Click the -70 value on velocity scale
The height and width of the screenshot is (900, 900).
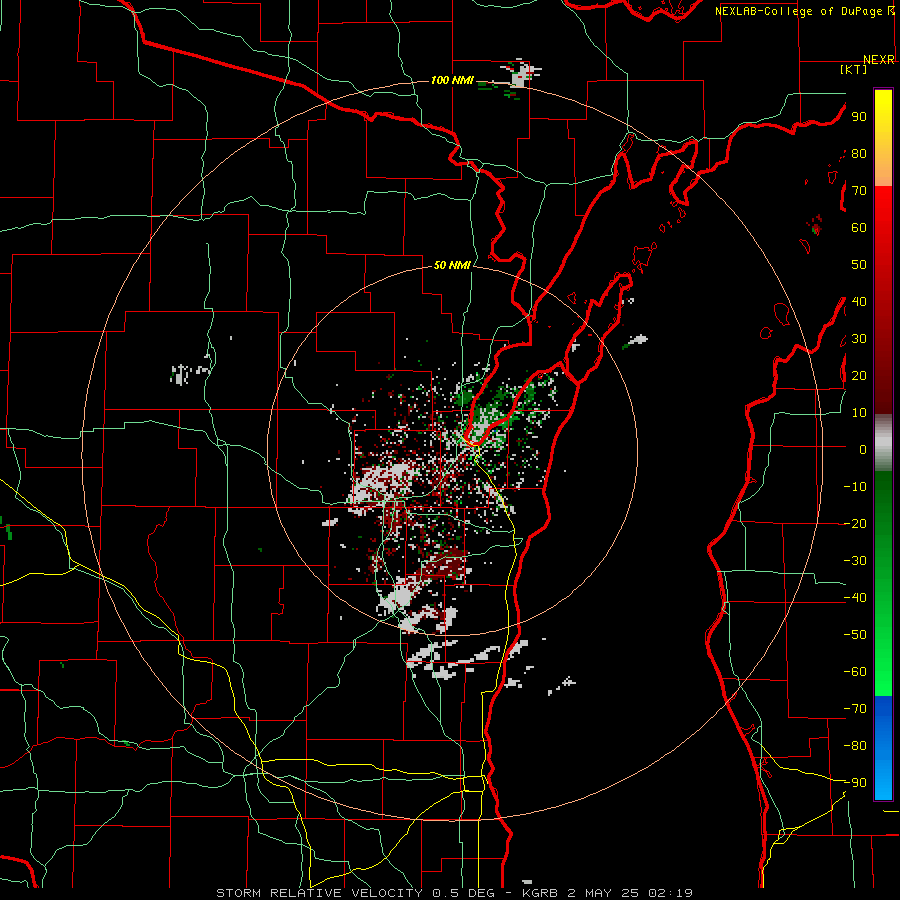pyautogui.click(x=855, y=709)
